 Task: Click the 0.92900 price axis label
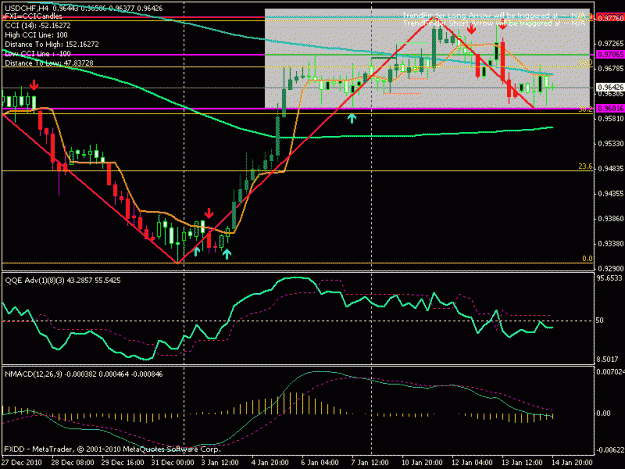tap(611, 269)
